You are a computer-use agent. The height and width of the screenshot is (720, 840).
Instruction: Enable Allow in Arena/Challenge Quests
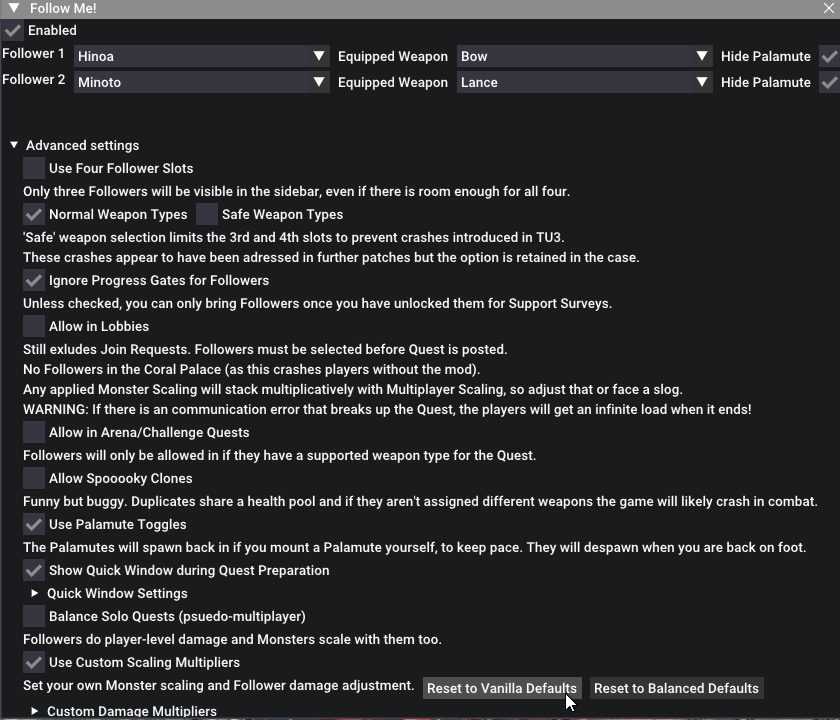[34, 432]
